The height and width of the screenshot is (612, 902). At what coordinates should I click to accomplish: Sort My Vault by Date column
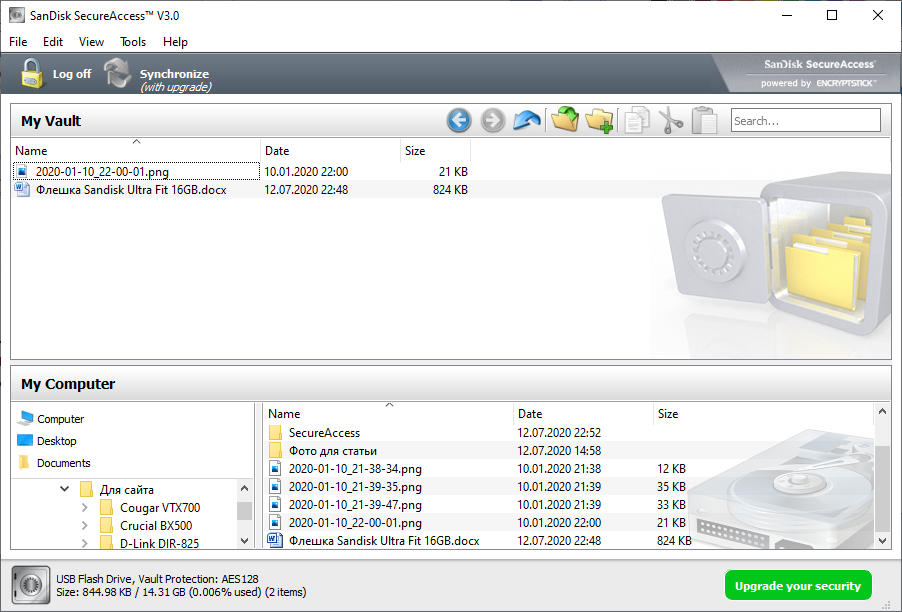(x=331, y=150)
